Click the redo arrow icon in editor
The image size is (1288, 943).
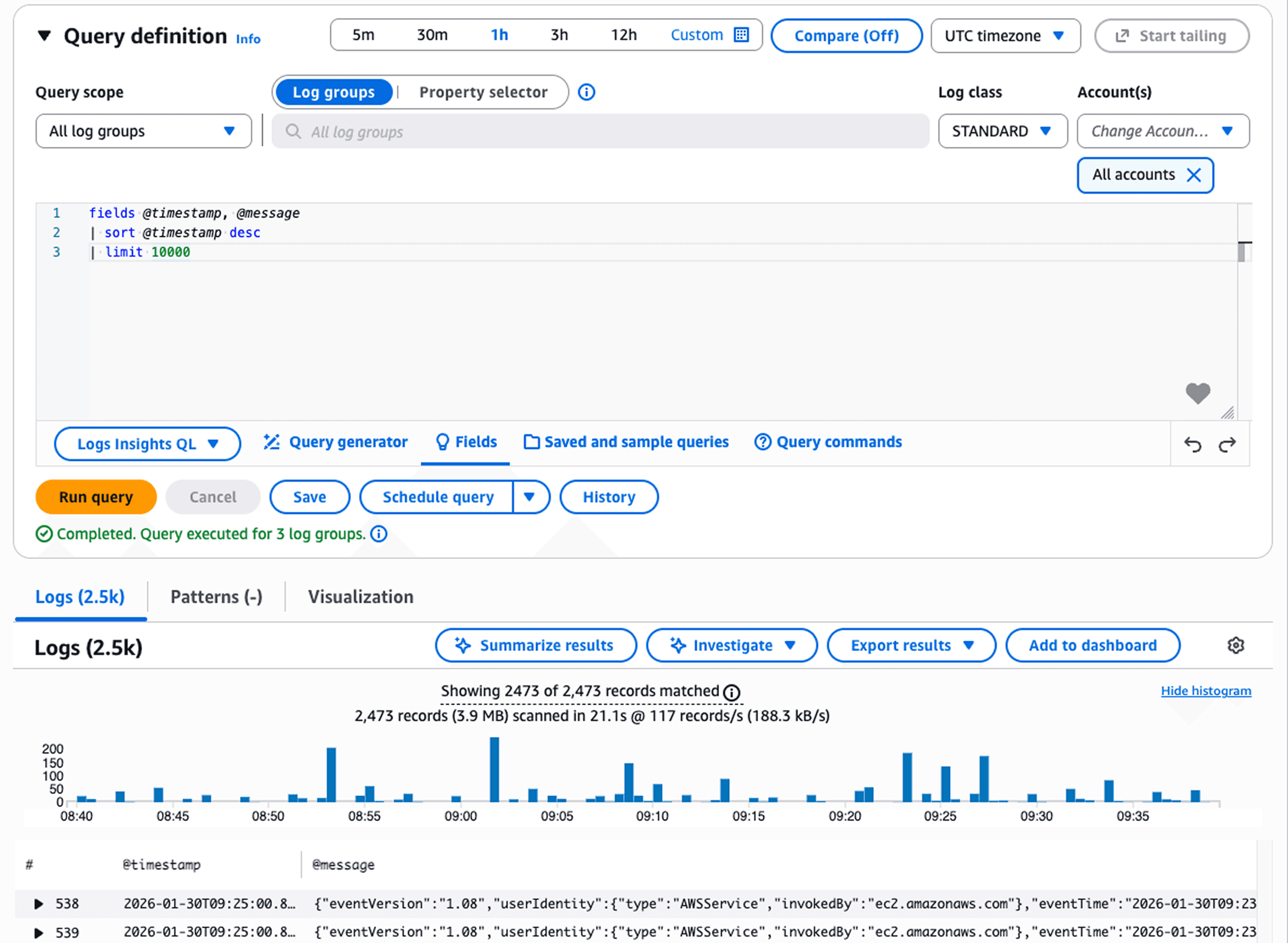[x=1227, y=444]
